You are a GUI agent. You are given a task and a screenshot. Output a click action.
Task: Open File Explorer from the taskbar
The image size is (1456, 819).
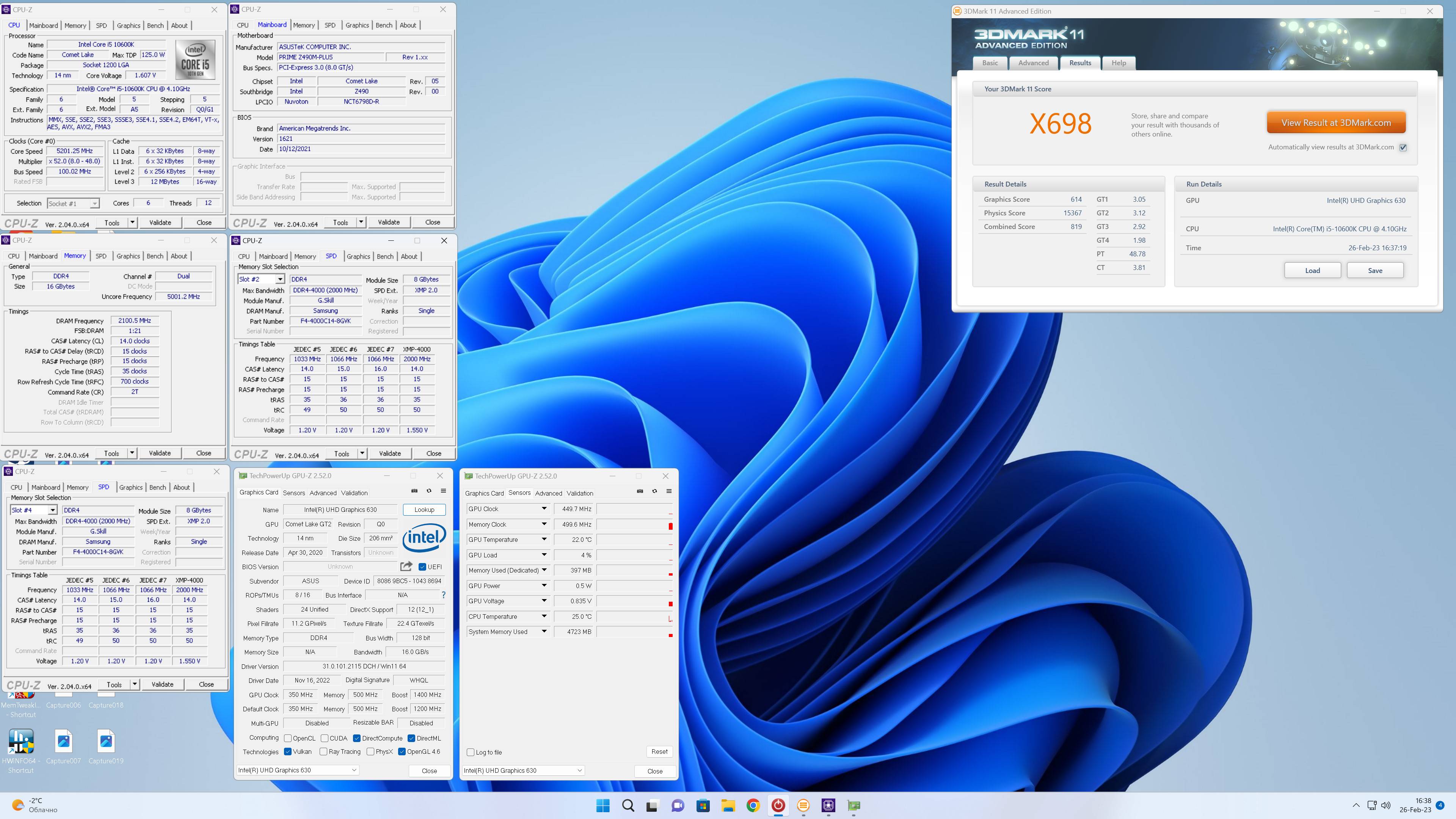tap(728, 805)
